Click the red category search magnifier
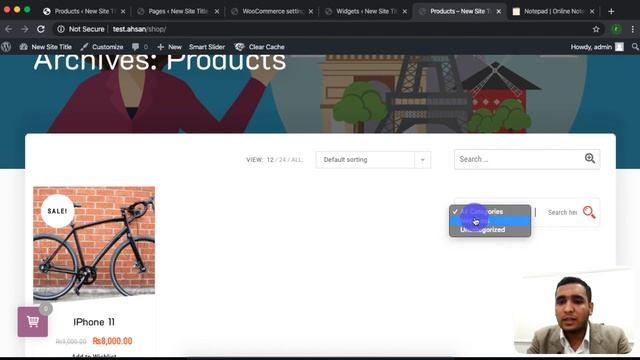This screenshot has width=640, height=360. (x=589, y=212)
